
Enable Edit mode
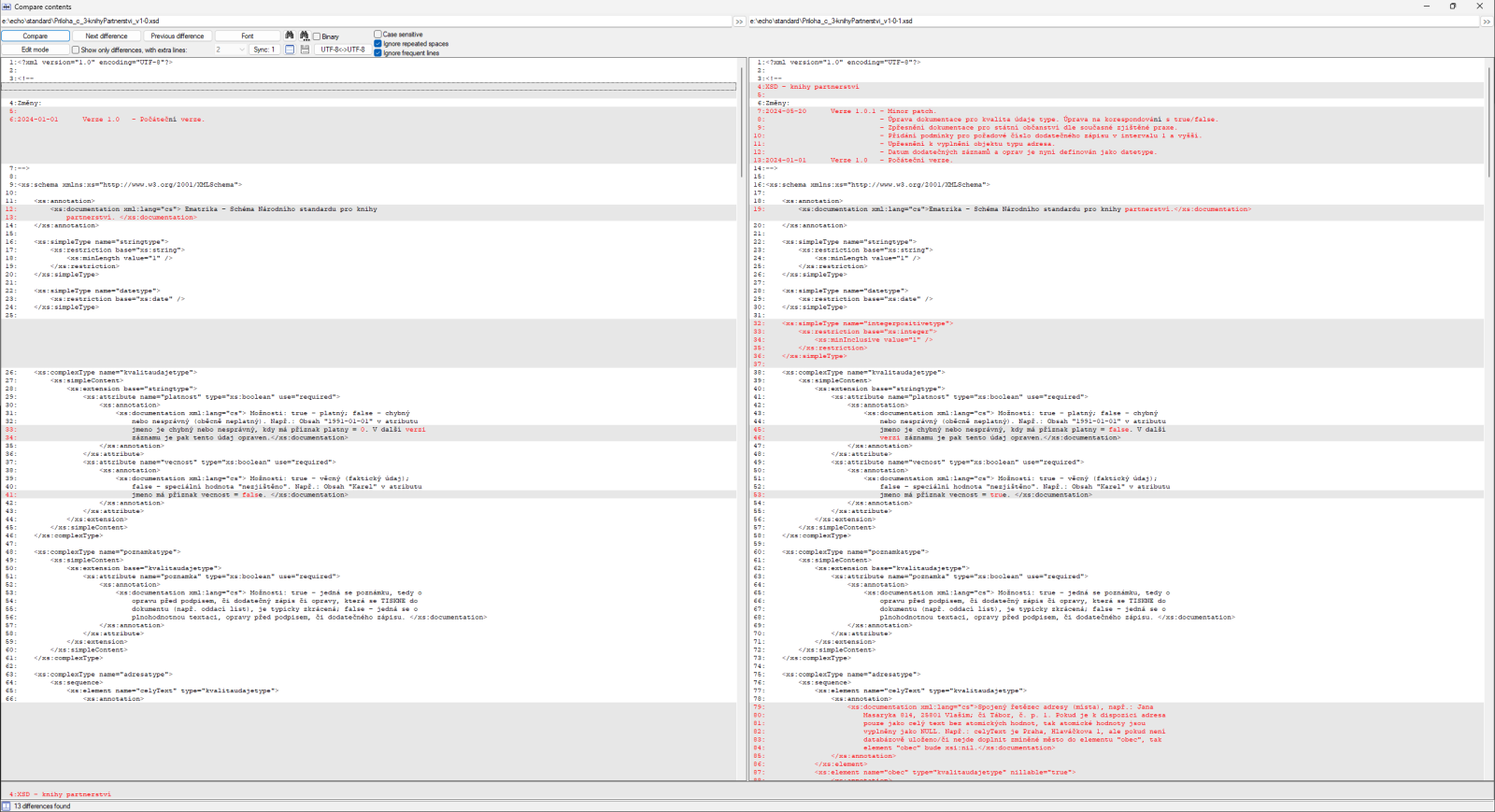pyautogui.click(x=36, y=50)
